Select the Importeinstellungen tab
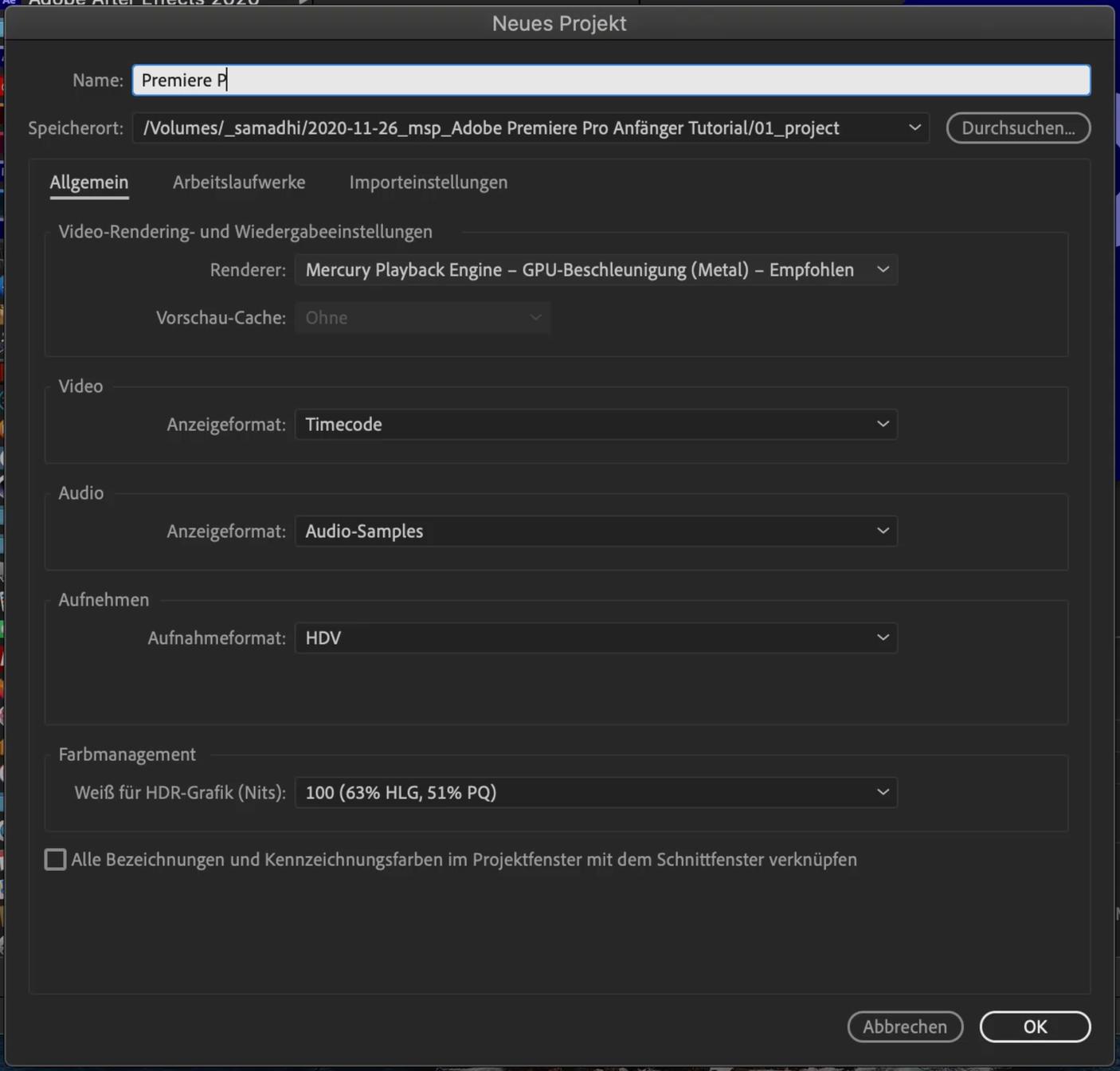This screenshot has height=1071, width=1120. pos(428,182)
